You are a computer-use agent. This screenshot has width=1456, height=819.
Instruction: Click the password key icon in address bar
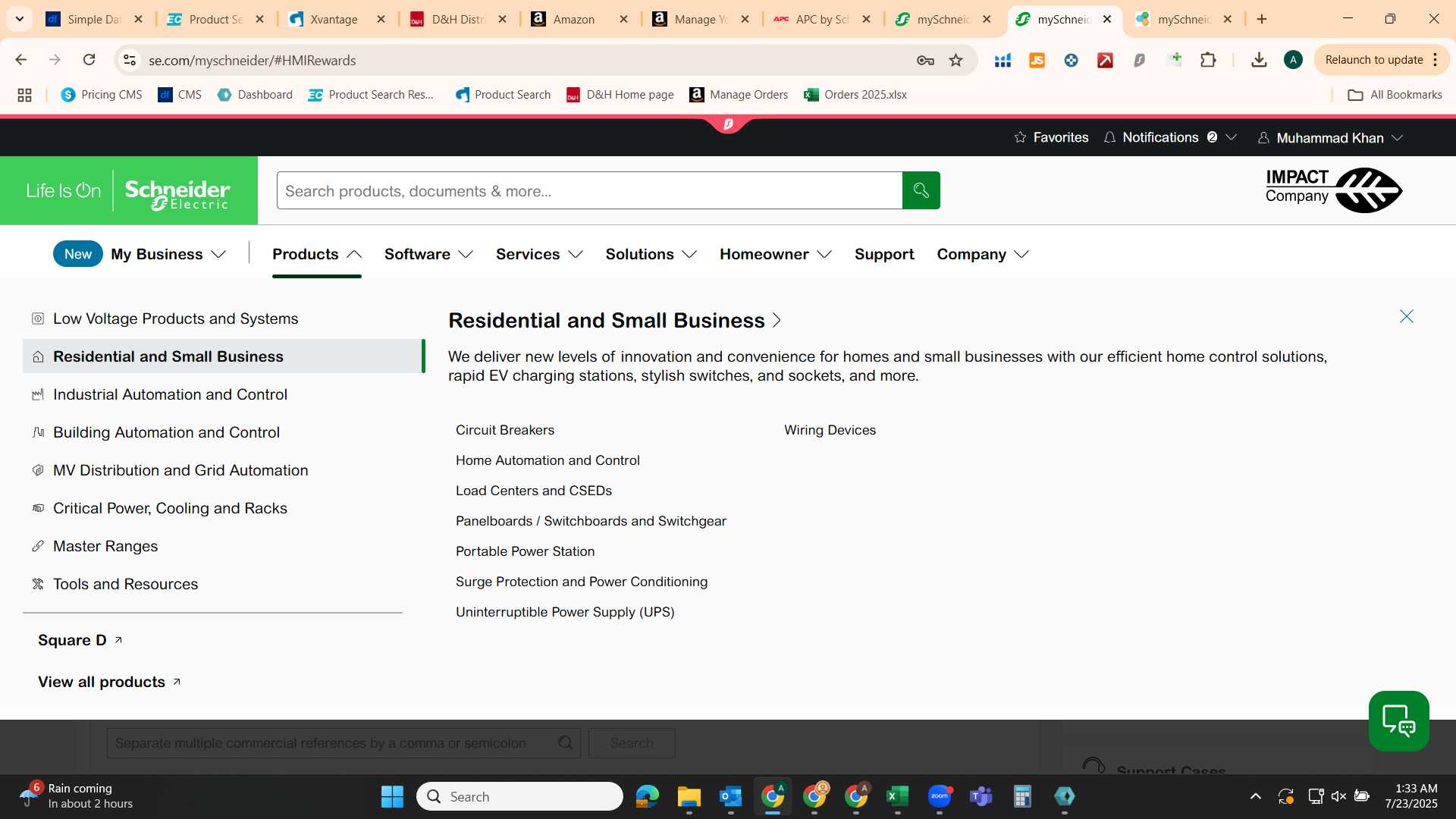click(925, 60)
